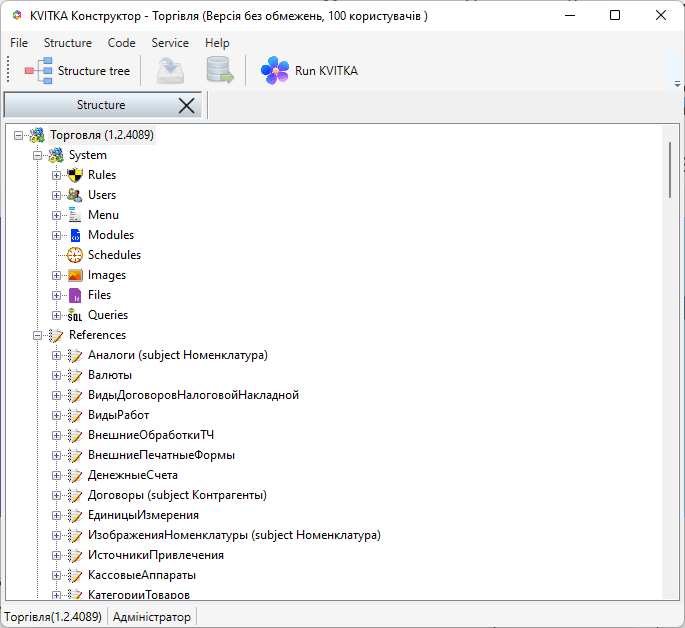Expand the Users node
685x628 pixels.
56,196
